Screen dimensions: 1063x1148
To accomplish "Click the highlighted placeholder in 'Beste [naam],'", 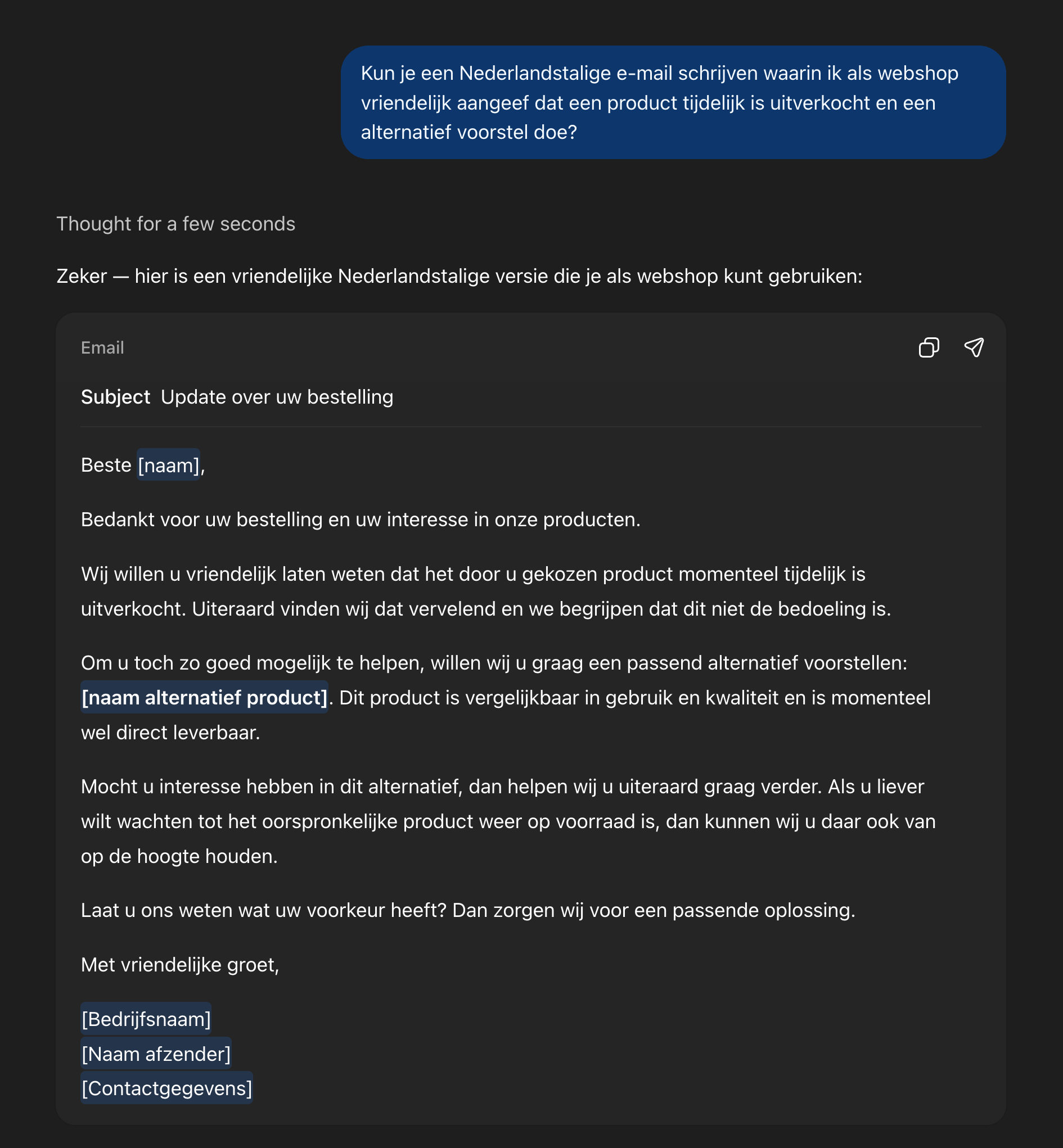I will coord(169,465).
